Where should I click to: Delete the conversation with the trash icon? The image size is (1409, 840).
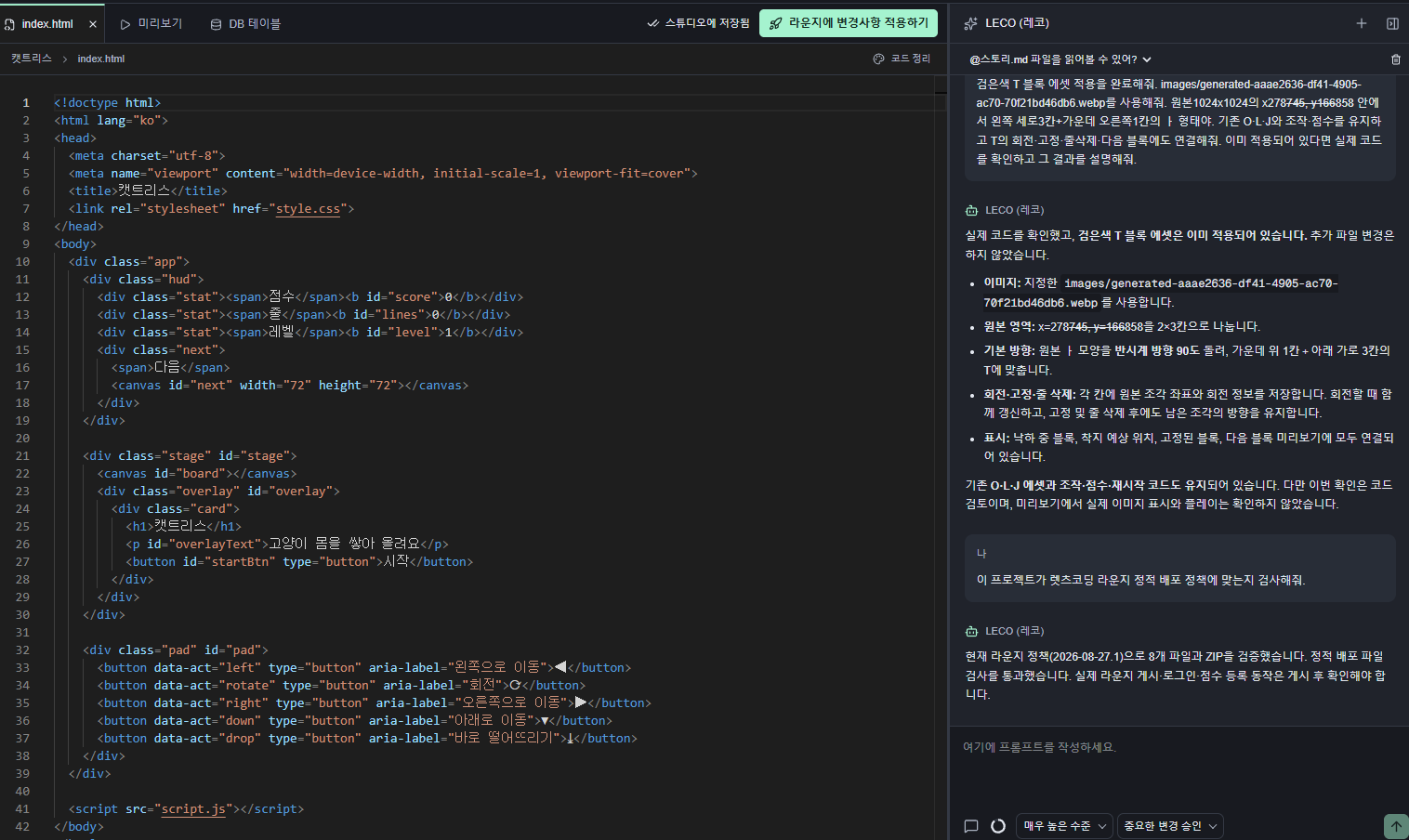pyautogui.click(x=1395, y=59)
